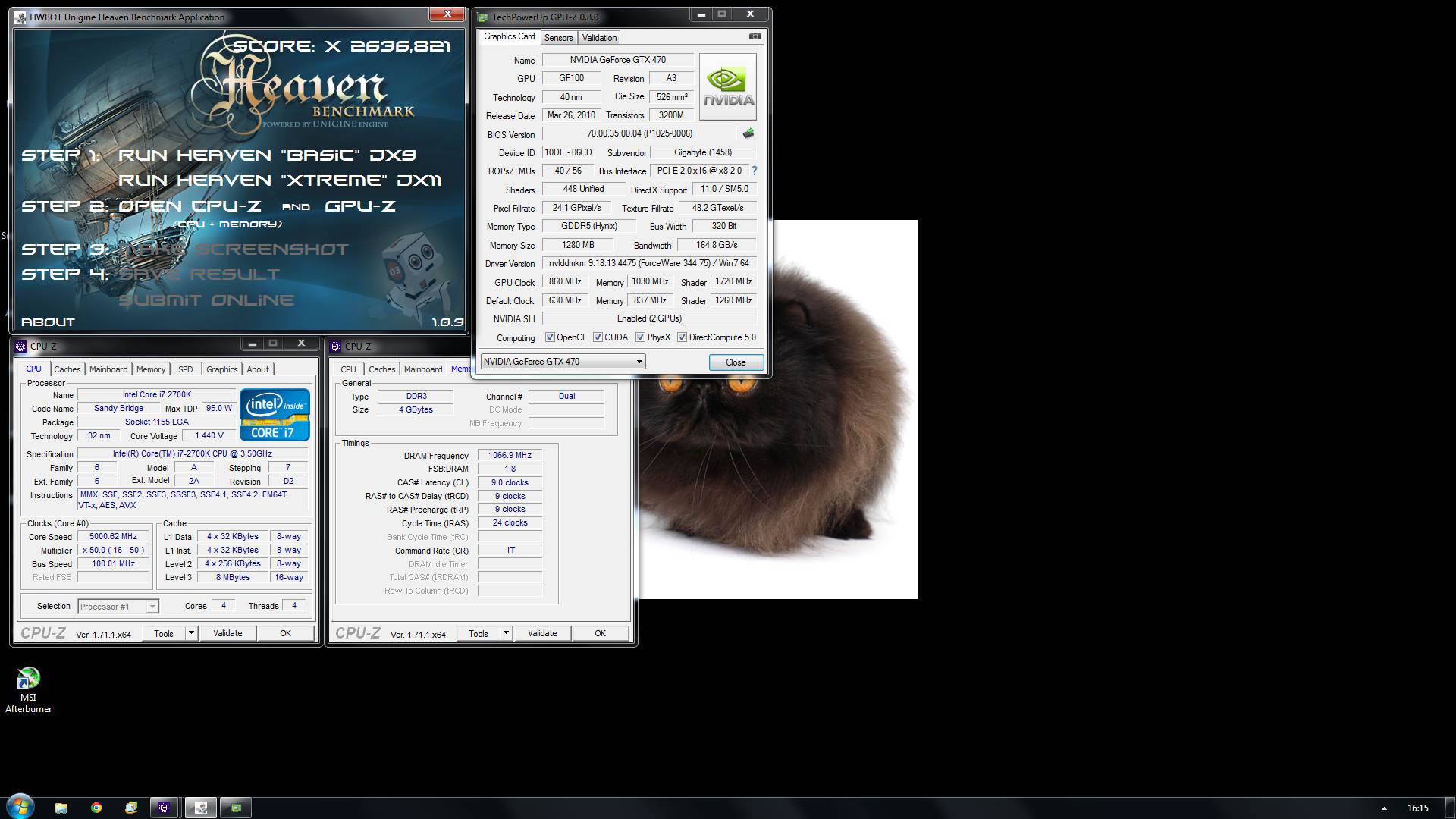Toggle the OpenCL checkbox
1456x819 pixels.
click(x=550, y=337)
